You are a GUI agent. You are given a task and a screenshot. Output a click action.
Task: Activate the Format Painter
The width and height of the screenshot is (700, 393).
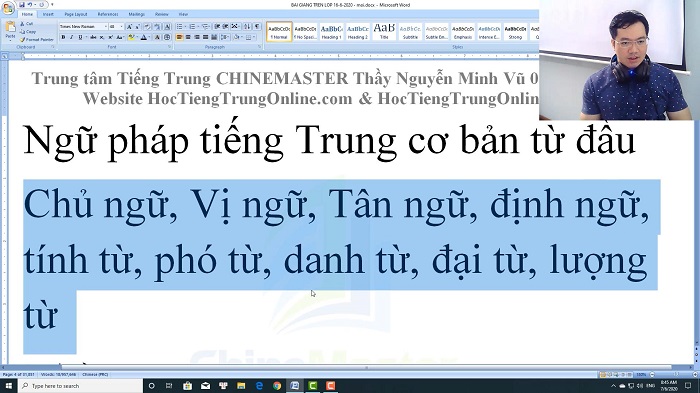point(37,40)
